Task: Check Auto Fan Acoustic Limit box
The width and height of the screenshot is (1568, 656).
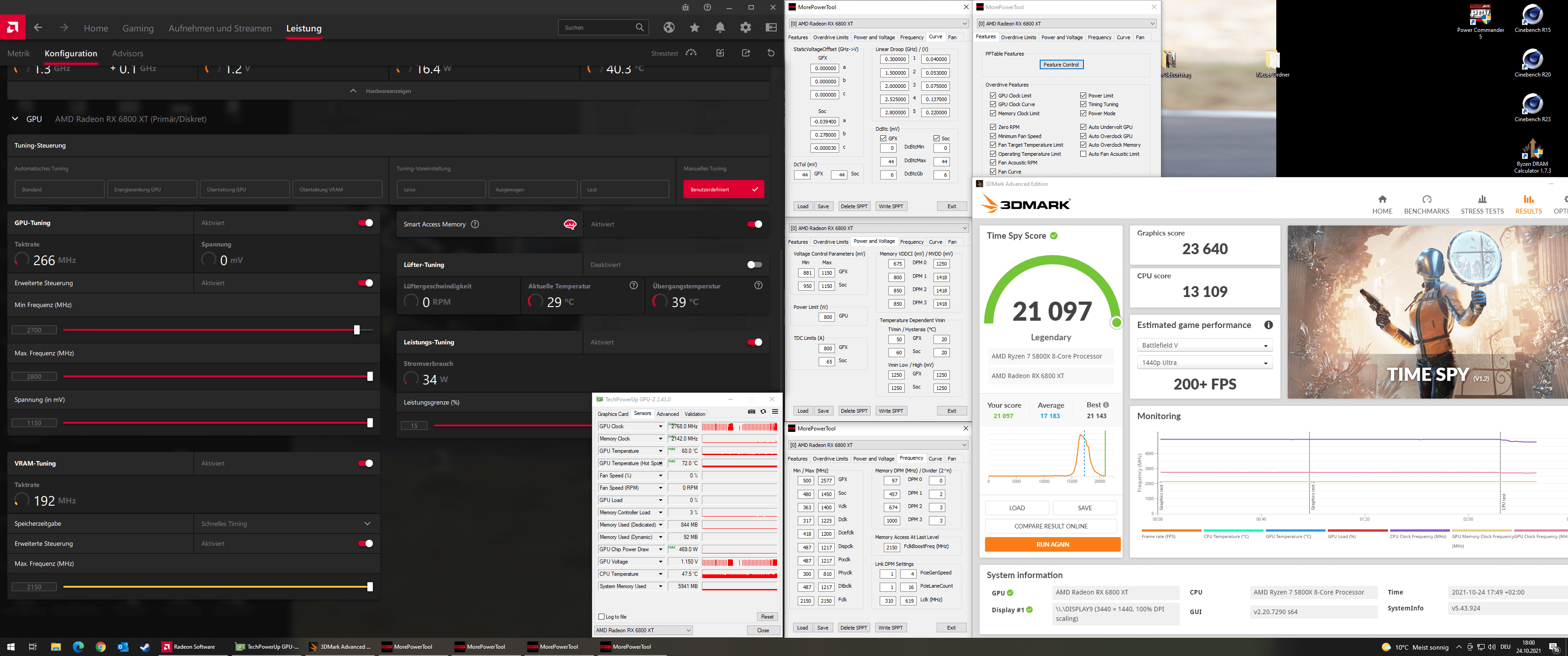Action: point(1083,154)
